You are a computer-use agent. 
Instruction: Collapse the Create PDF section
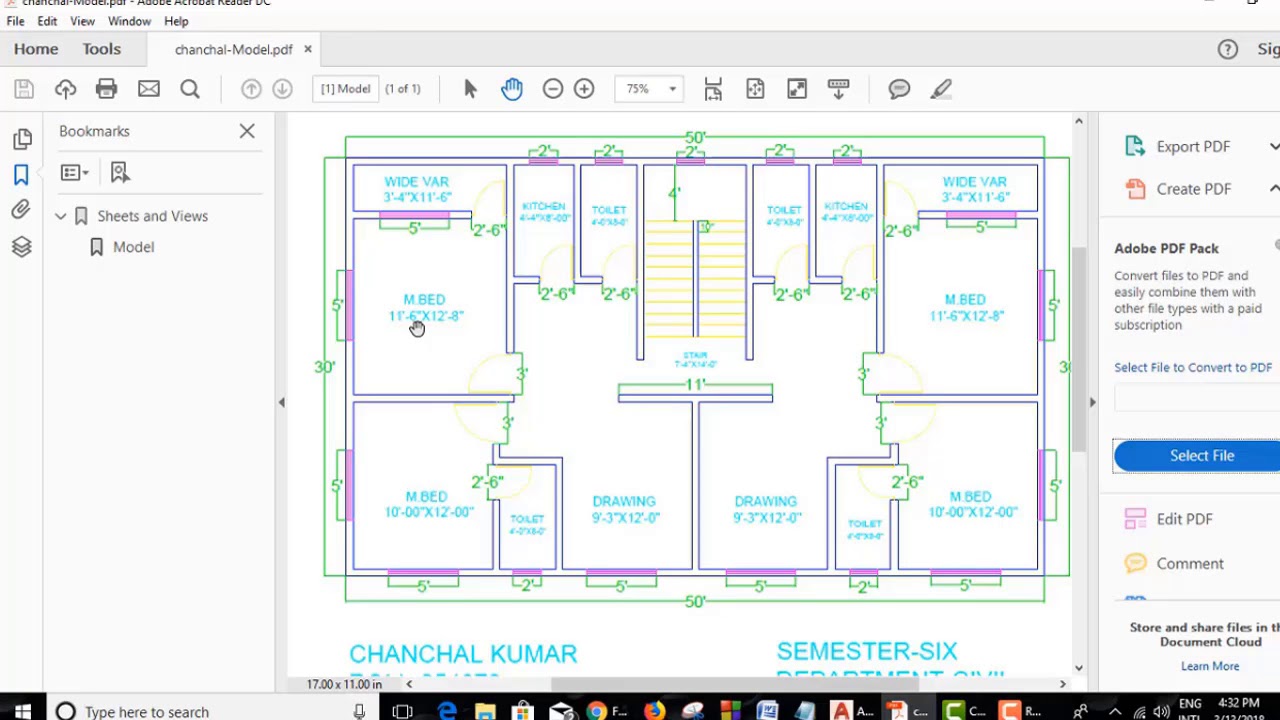click(1274, 188)
